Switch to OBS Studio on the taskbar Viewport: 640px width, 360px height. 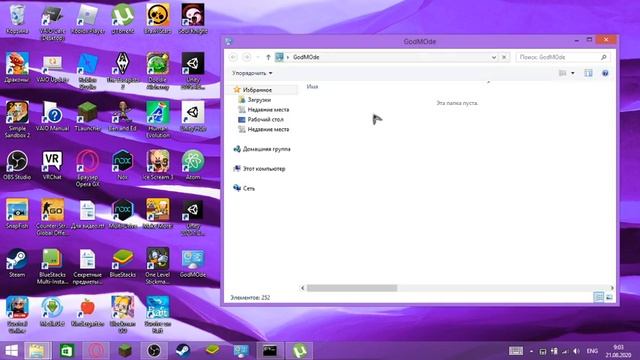coord(154,351)
